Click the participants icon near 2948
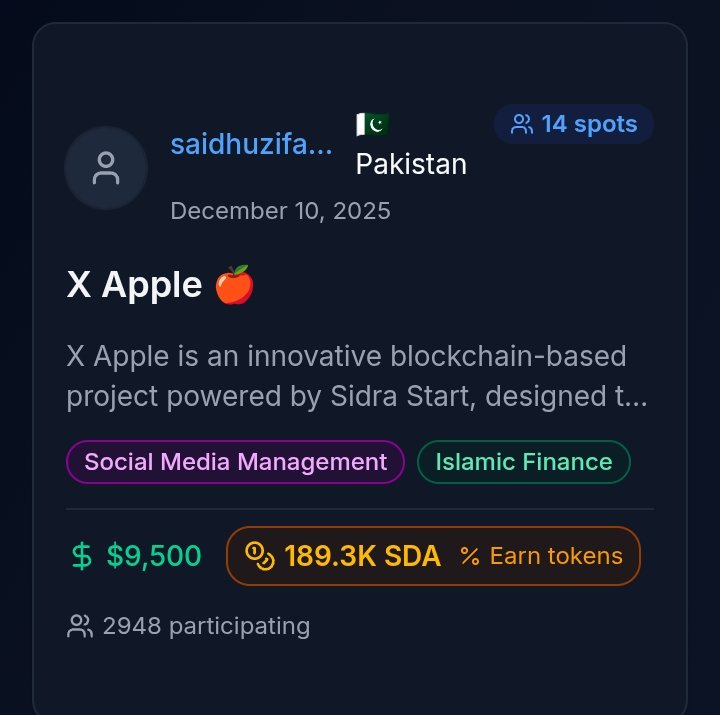This screenshot has width=720, height=715. [79, 627]
